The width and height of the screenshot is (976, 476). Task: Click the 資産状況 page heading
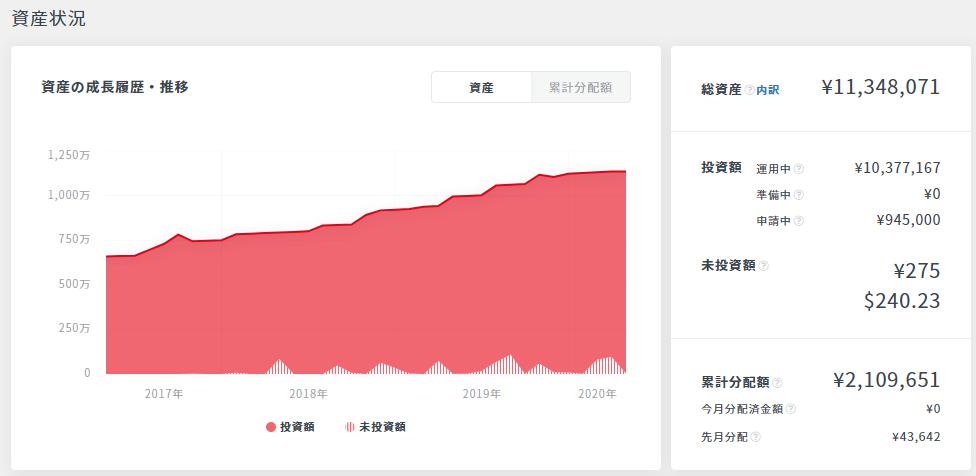tap(49, 19)
